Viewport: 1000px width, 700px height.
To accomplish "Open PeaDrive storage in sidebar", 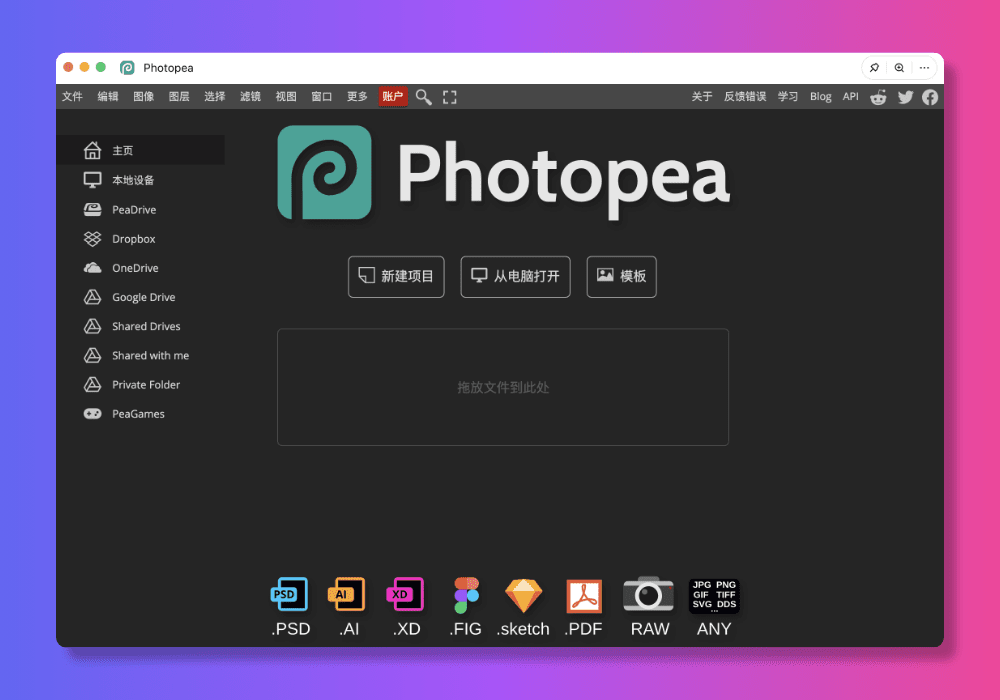I will (140, 209).
